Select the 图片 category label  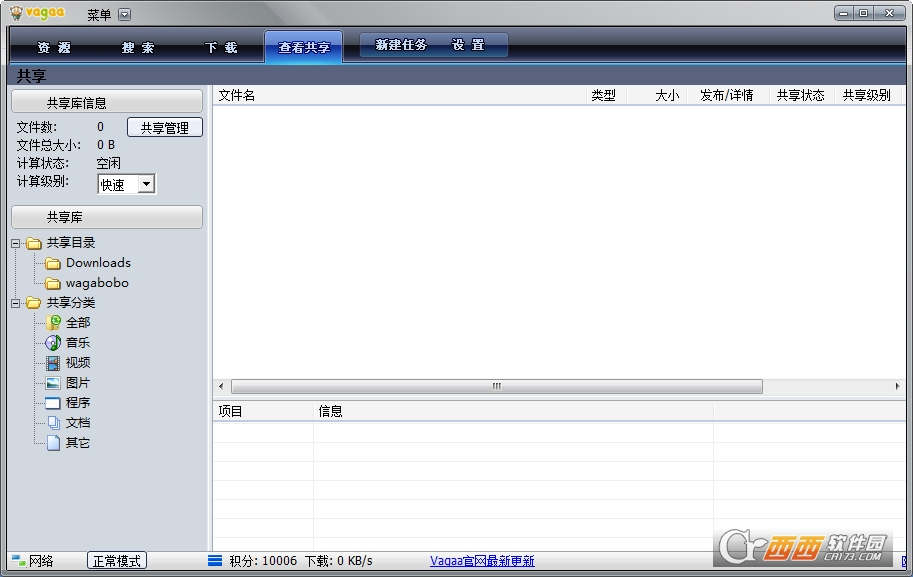tap(77, 383)
